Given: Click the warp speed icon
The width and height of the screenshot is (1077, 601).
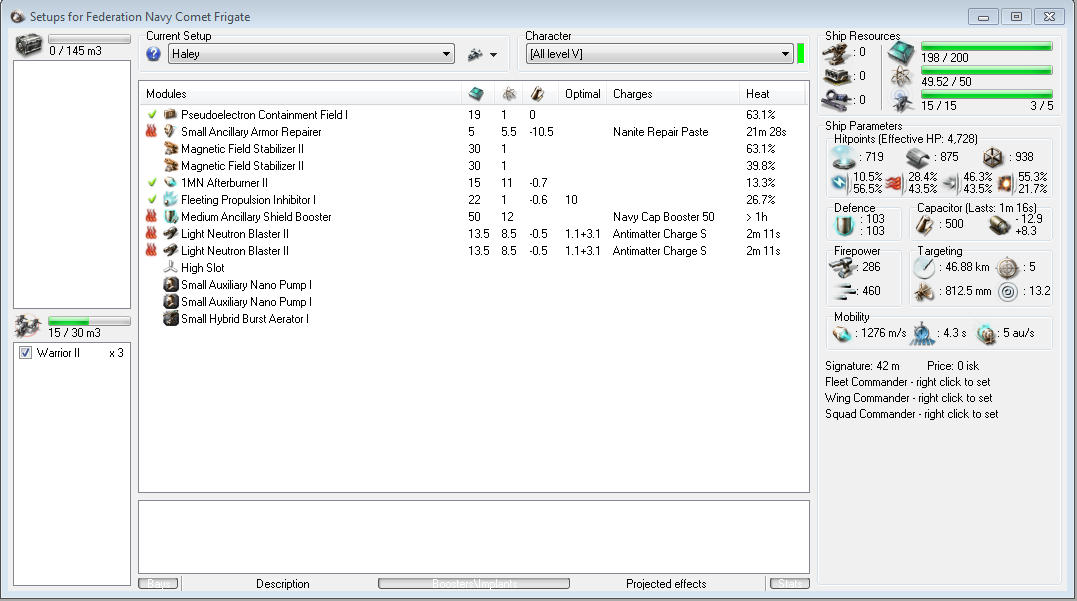Looking at the screenshot, I should tap(986, 333).
